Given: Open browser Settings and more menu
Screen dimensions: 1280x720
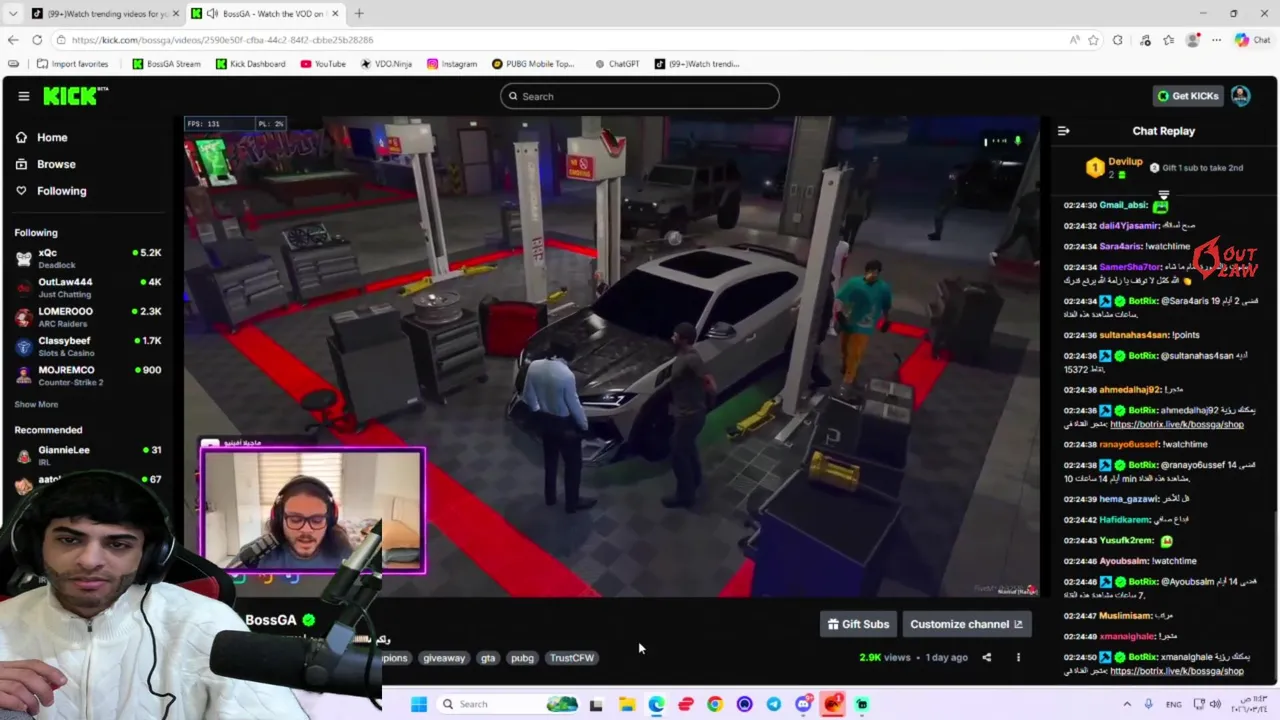Looking at the screenshot, I should pos(1216,40).
